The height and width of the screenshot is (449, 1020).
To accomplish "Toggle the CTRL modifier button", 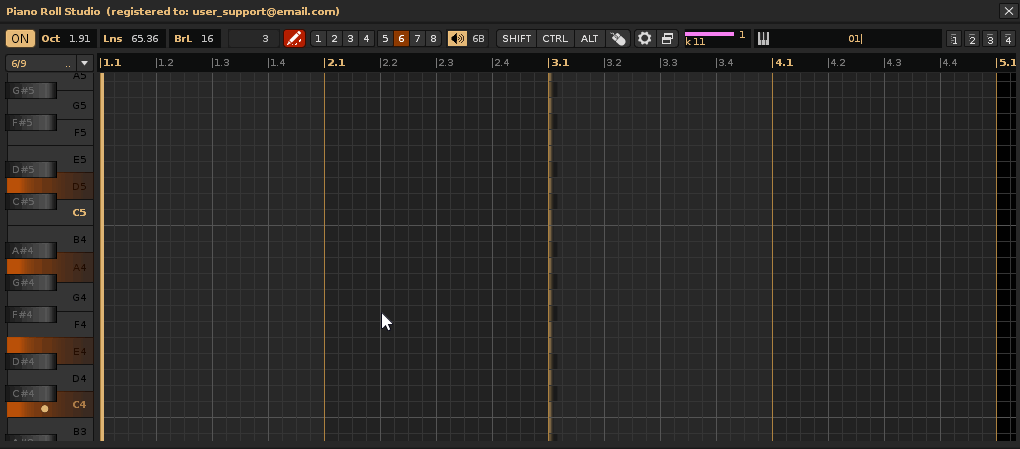I will [555, 39].
